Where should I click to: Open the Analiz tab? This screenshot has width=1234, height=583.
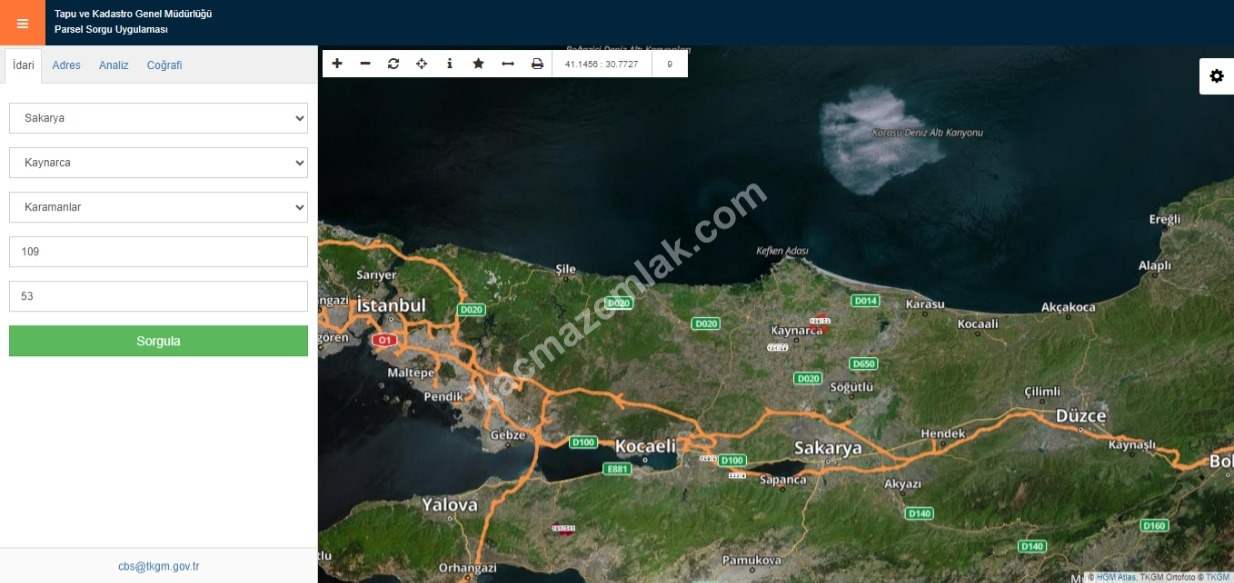113,65
